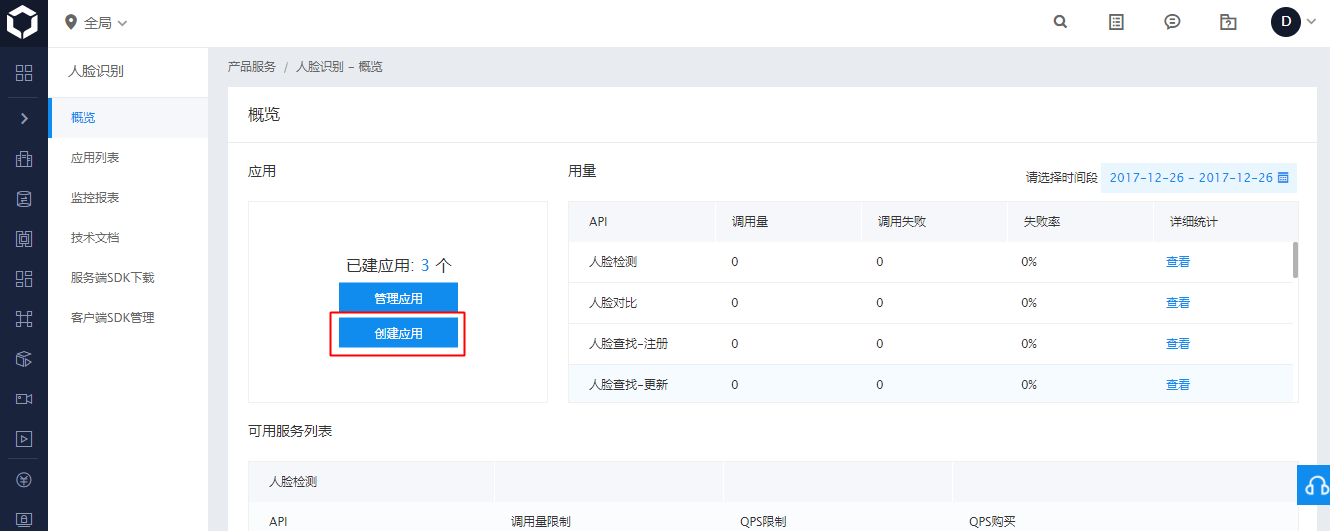Screen dimensions: 1330x531
Task: Click the cube logo at top-left
Action: click(22, 22)
